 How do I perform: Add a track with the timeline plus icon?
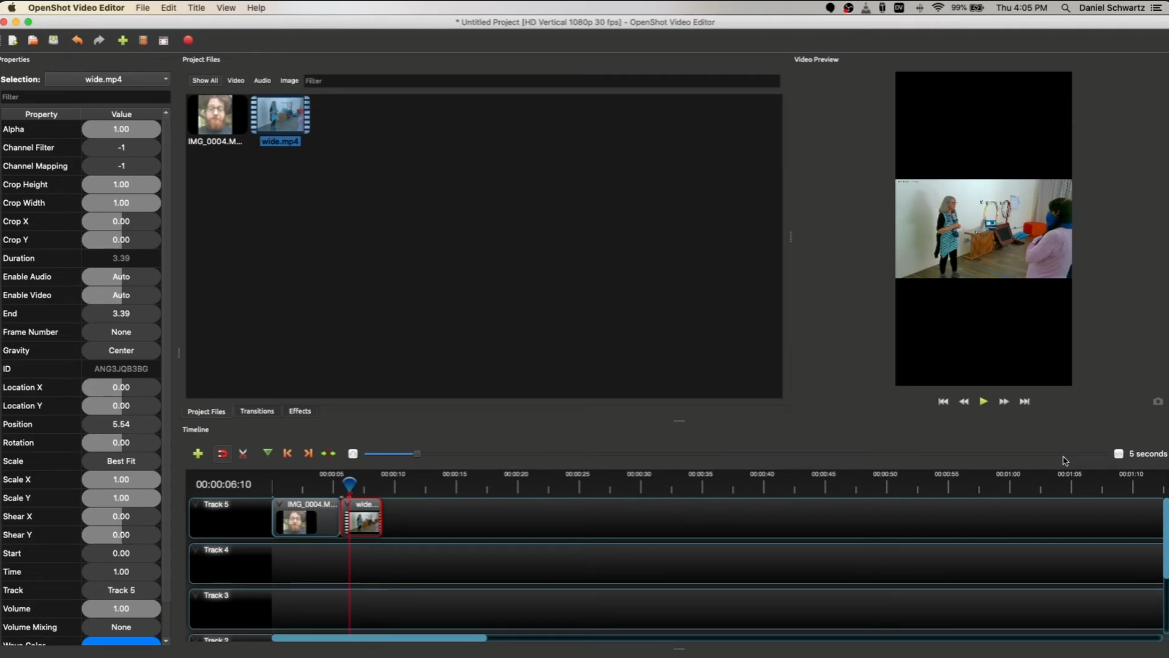click(198, 453)
